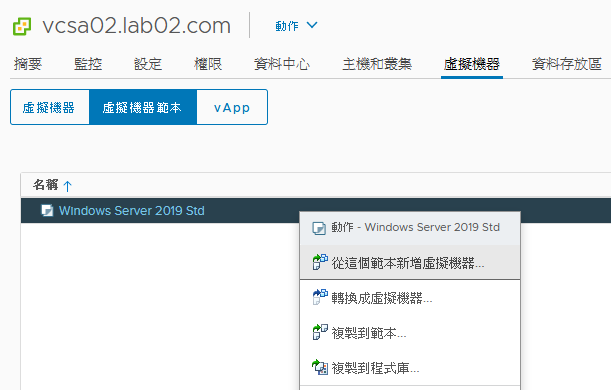Screen dimensions: 611x390
Task: Select the 虛擬機器 top tab
Action: (x=471, y=64)
